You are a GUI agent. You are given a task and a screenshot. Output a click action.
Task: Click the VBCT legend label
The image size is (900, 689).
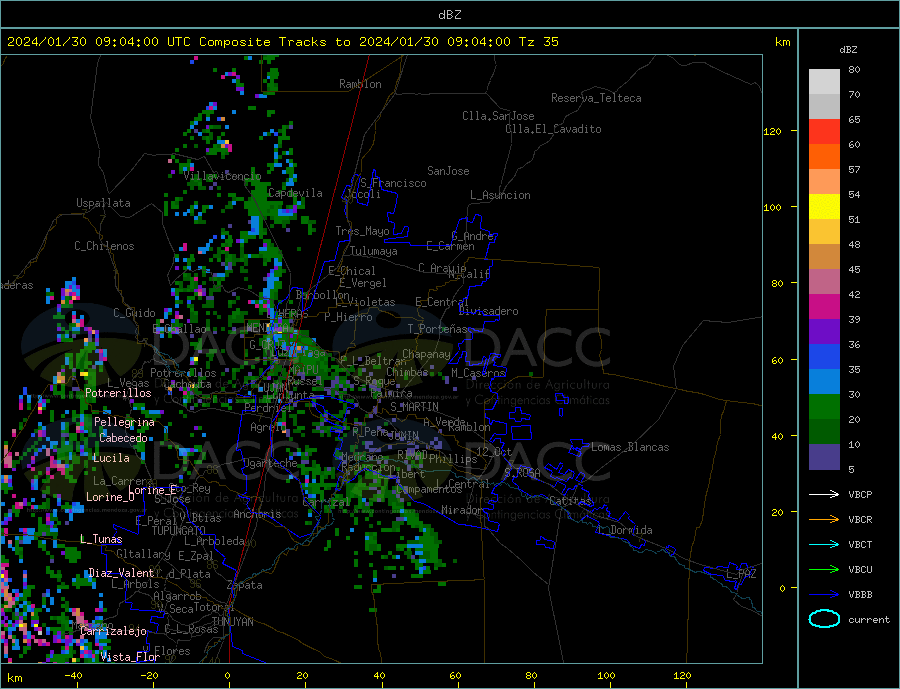click(x=860, y=544)
